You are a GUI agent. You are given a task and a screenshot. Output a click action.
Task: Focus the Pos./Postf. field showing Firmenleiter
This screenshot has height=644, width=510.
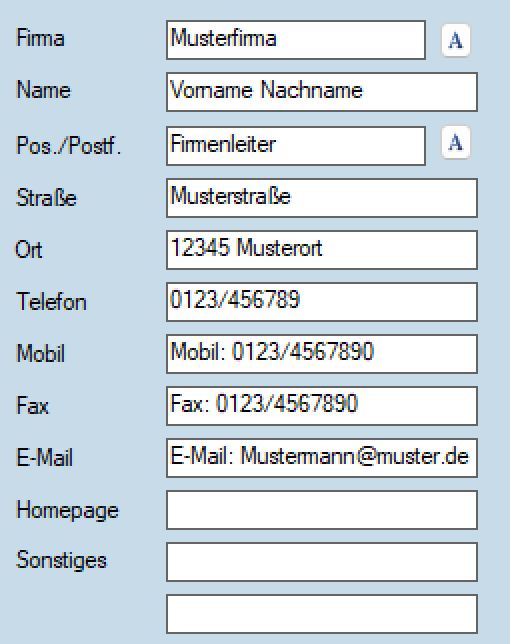click(x=296, y=146)
